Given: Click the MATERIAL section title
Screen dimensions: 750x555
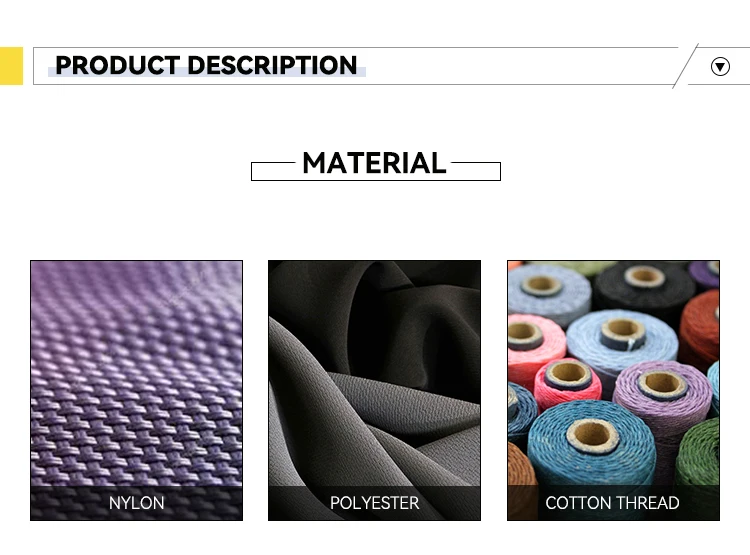Looking at the screenshot, I should click(x=374, y=163).
